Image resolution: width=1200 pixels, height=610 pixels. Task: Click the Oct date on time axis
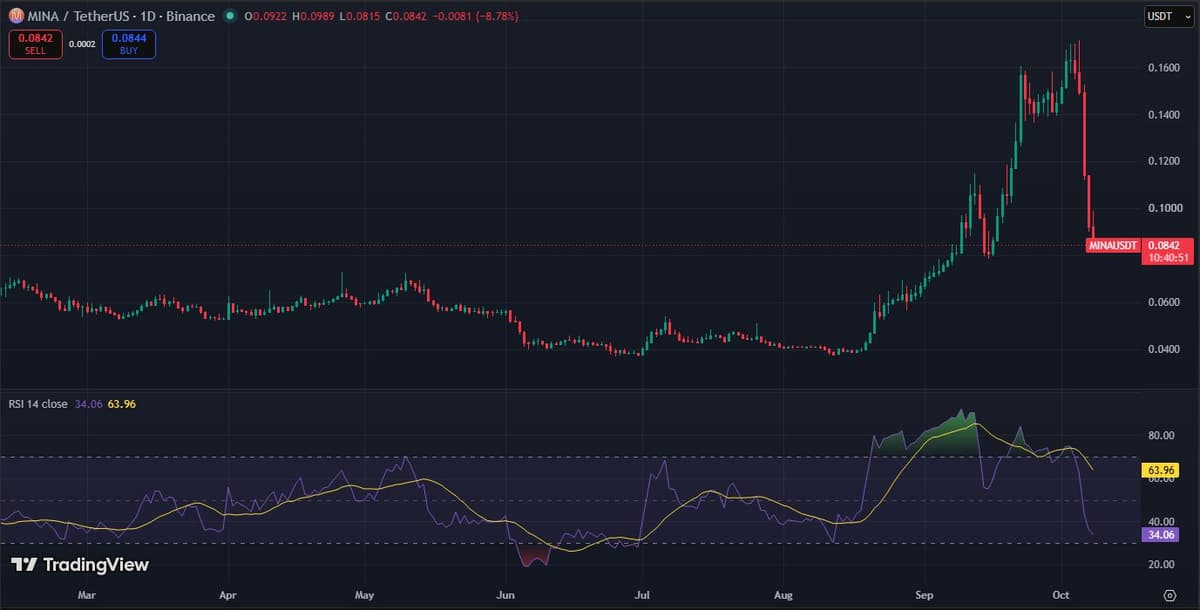(1060, 595)
